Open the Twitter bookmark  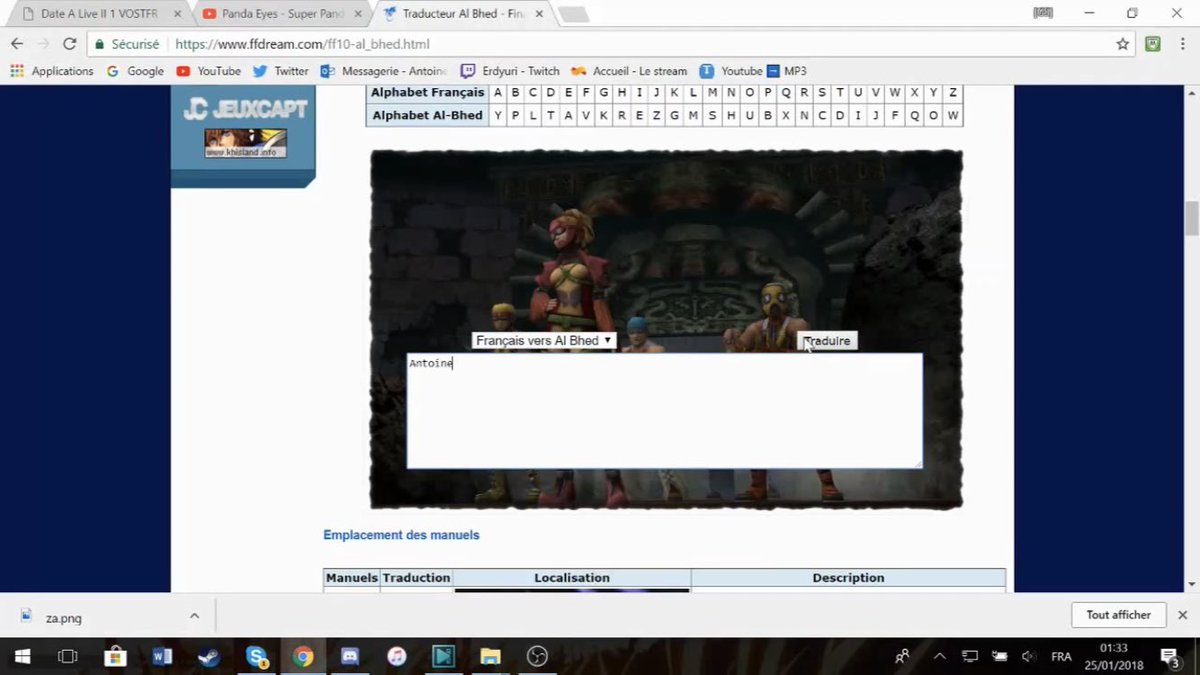click(281, 71)
